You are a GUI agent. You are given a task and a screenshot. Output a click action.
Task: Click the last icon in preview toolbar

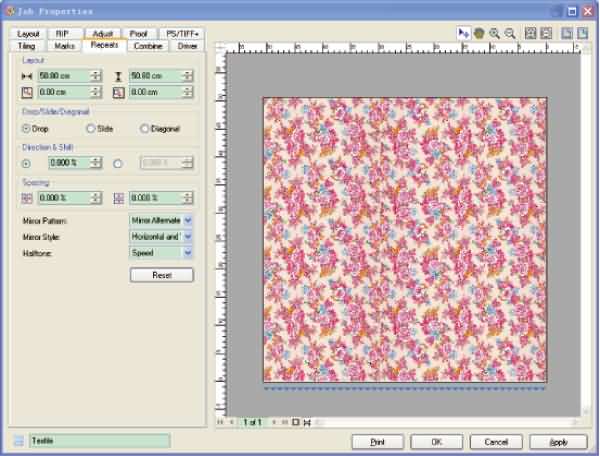[x=582, y=33]
